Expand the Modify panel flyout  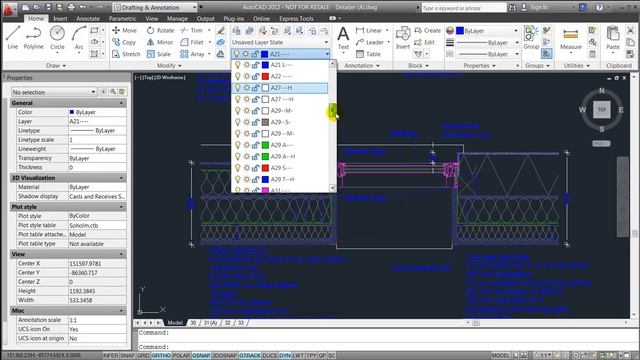click(169, 65)
